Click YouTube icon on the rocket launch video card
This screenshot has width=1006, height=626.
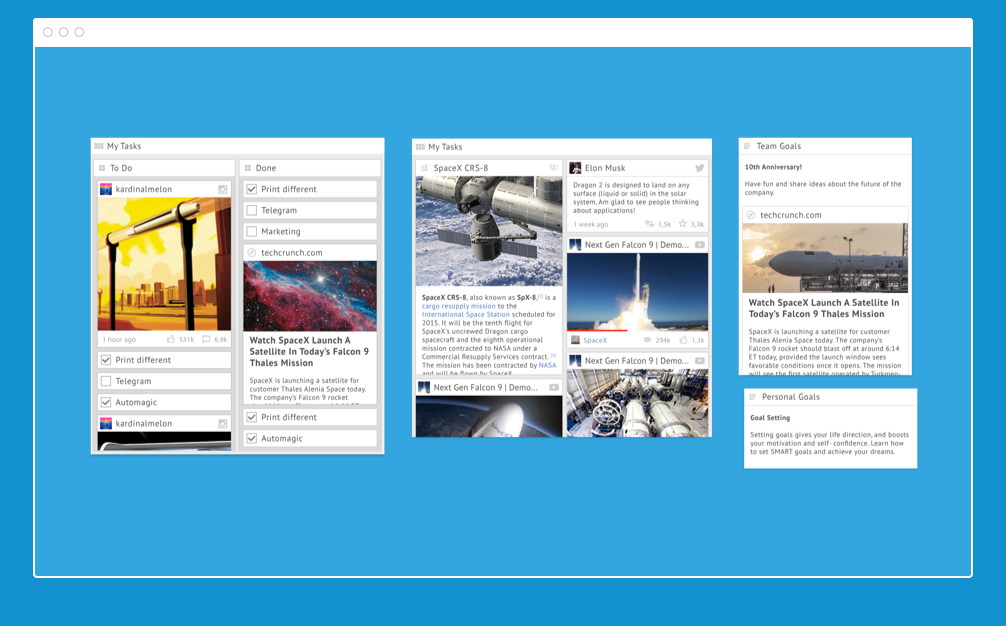(x=700, y=245)
